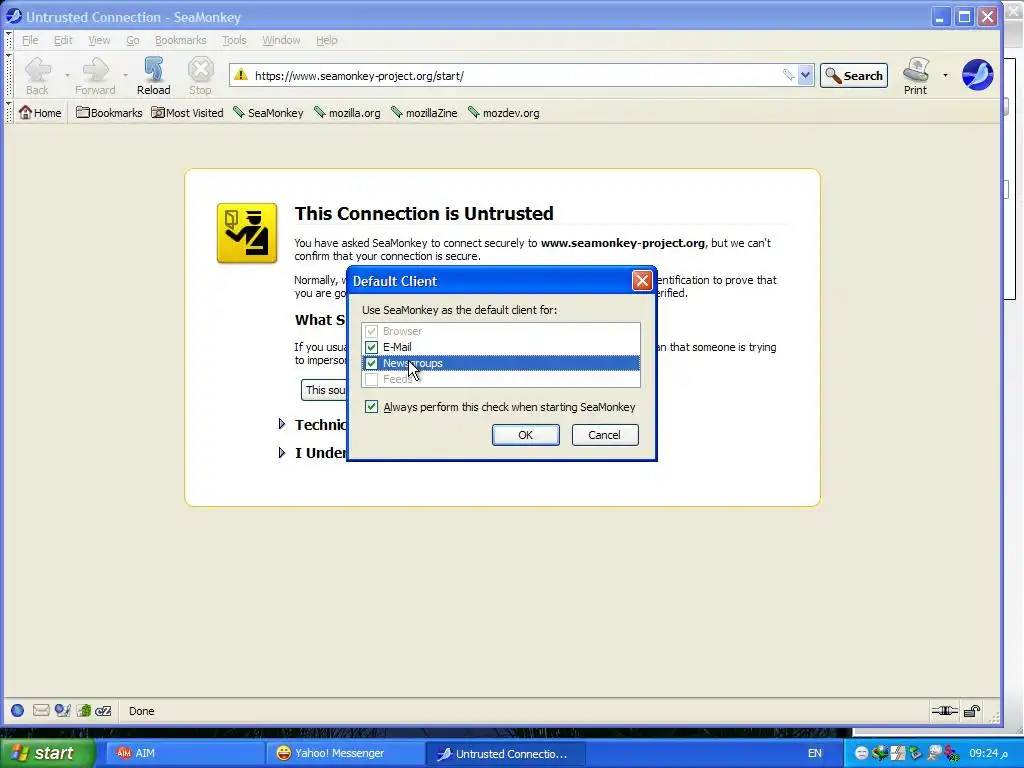Toggle the Browser checkbox
This screenshot has height=768, width=1024.
(372, 331)
